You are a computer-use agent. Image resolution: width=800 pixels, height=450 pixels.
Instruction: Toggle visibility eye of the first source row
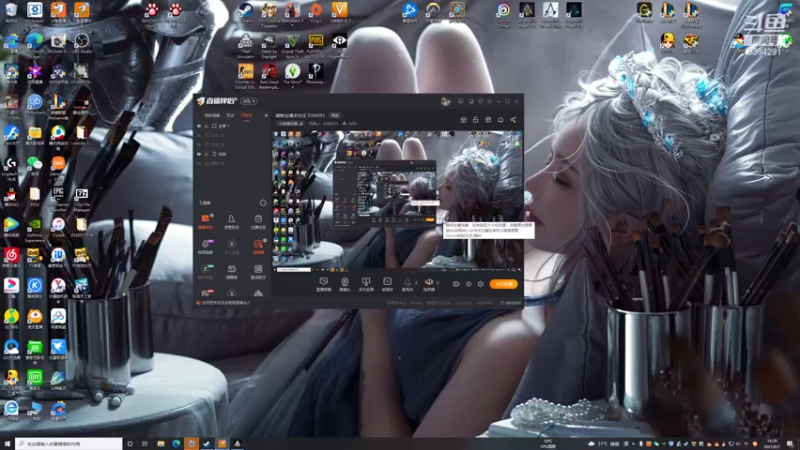click(199, 126)
